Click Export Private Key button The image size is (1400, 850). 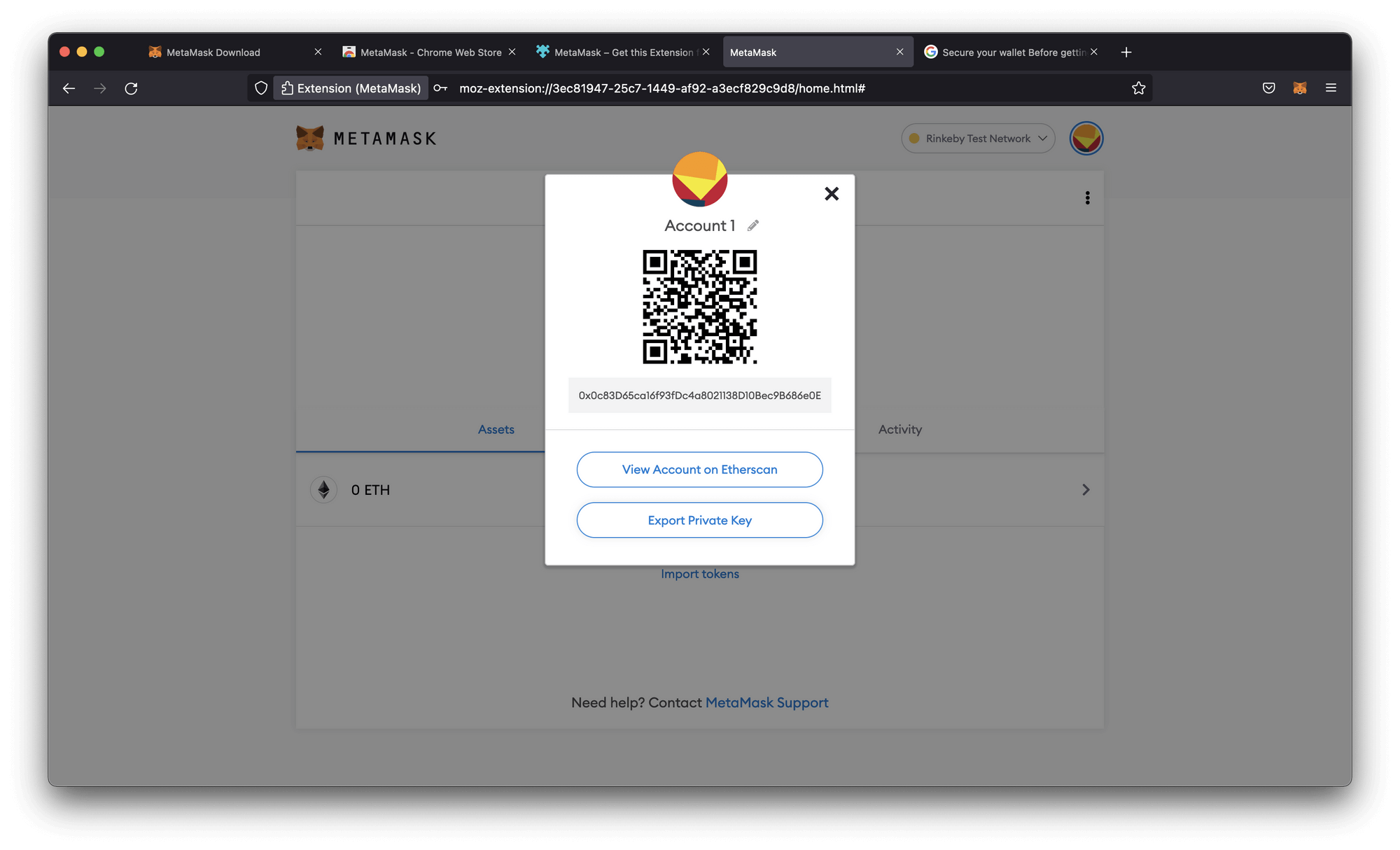699,520
